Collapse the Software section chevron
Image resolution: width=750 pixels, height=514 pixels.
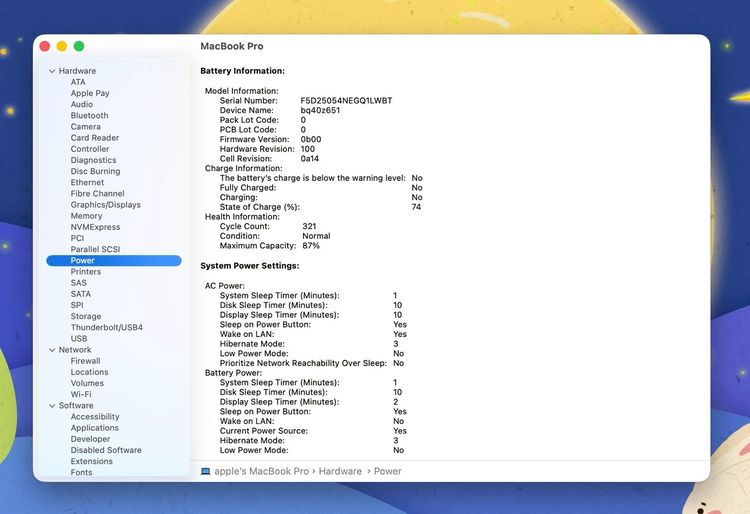point(52,406)
